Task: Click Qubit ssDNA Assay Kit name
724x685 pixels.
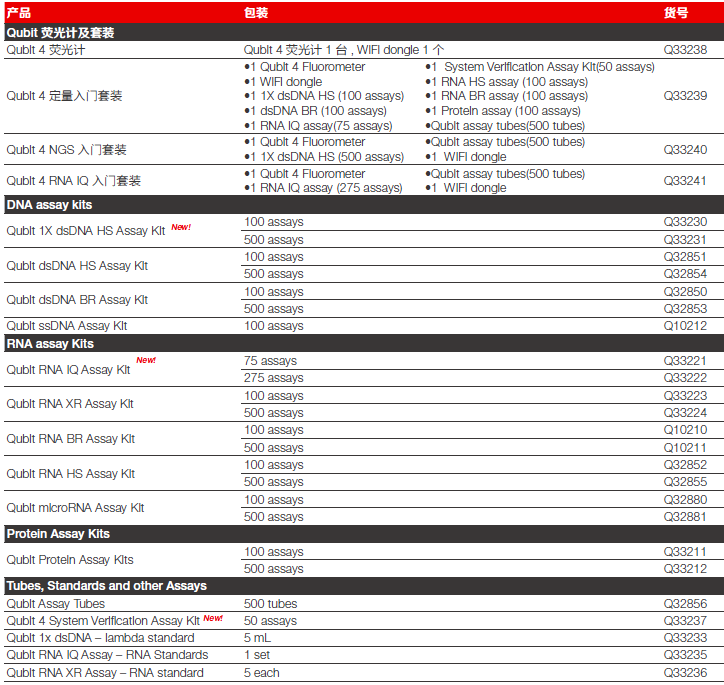Action: [67, 326]
